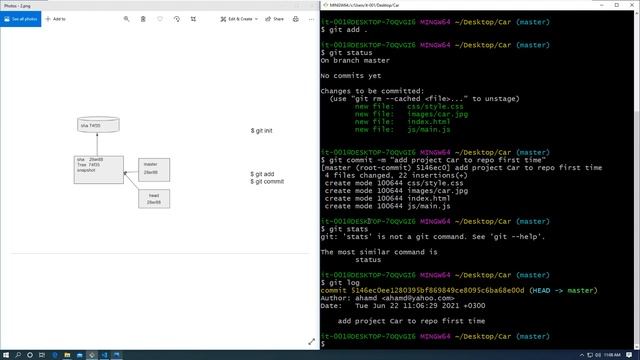Click the crop icon in Photos

[193, 19]
